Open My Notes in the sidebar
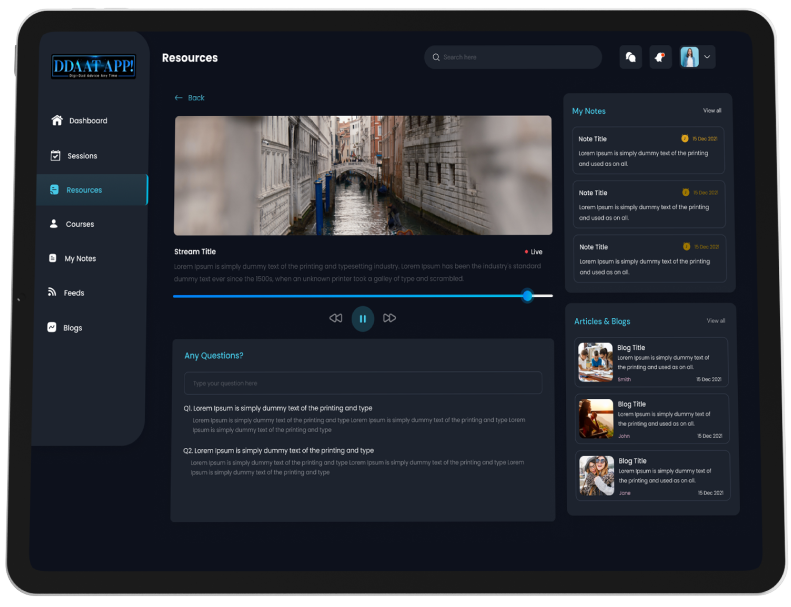The height and width of the screenshot is (607, 791). 80,259
